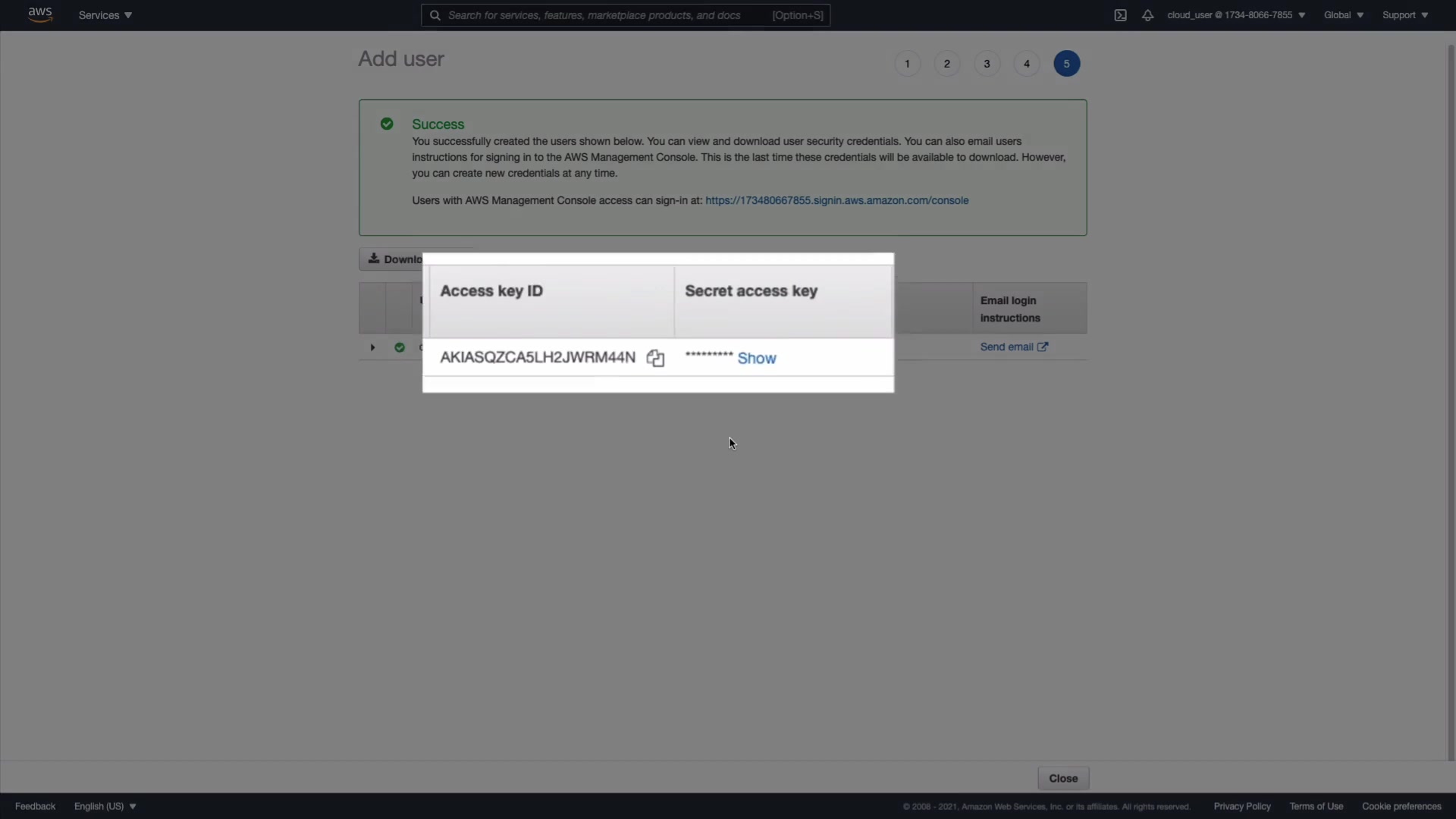Image resolution: width=1456 pixels, height=819 pixels.
Task: Open the cloud_user account dropdown
Action: tap(1235, 15)
